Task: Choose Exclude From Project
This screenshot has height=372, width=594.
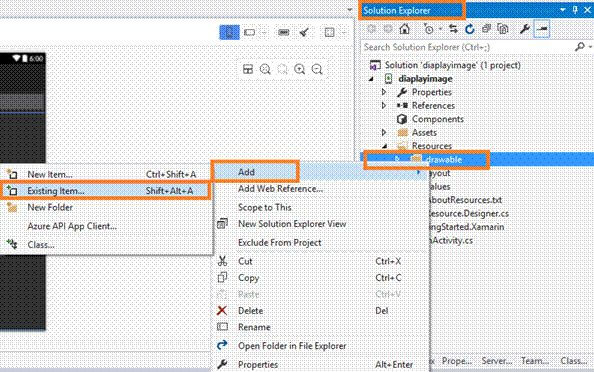Action: [x=321, y=242]
